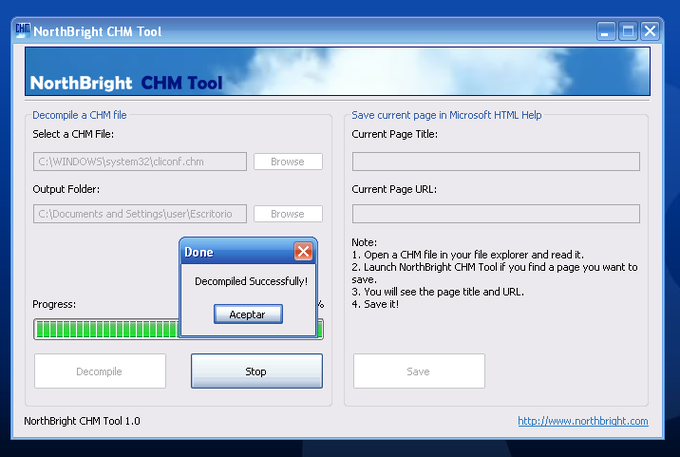Click the NorthBright CHM Tool banner image
The image size is (680, 457).
point(337,72)
